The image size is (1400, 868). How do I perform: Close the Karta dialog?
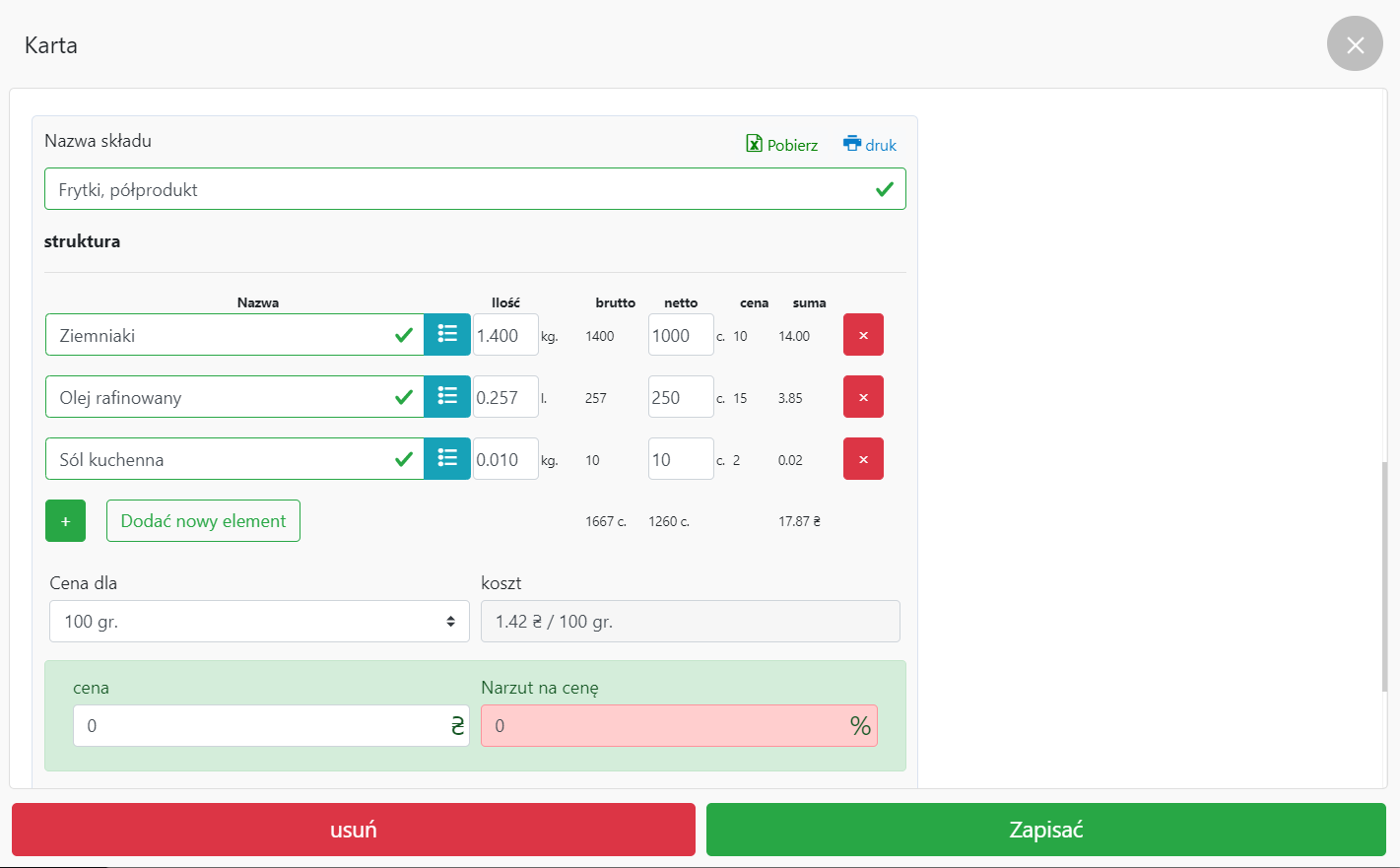tap(1355, 44)
